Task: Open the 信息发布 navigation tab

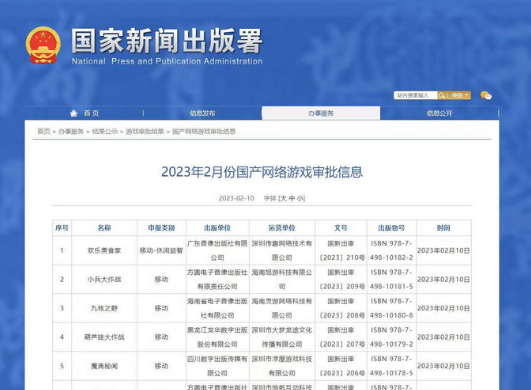Action: click(203, 113)
